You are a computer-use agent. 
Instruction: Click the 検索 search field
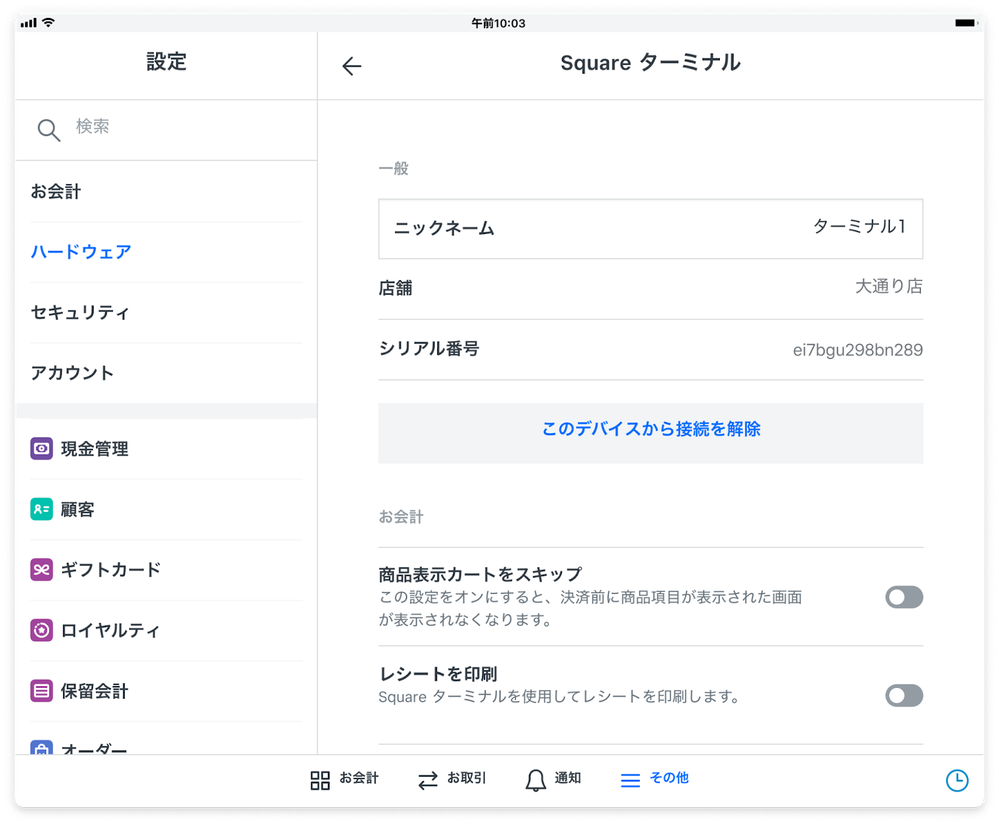[180, 128]
